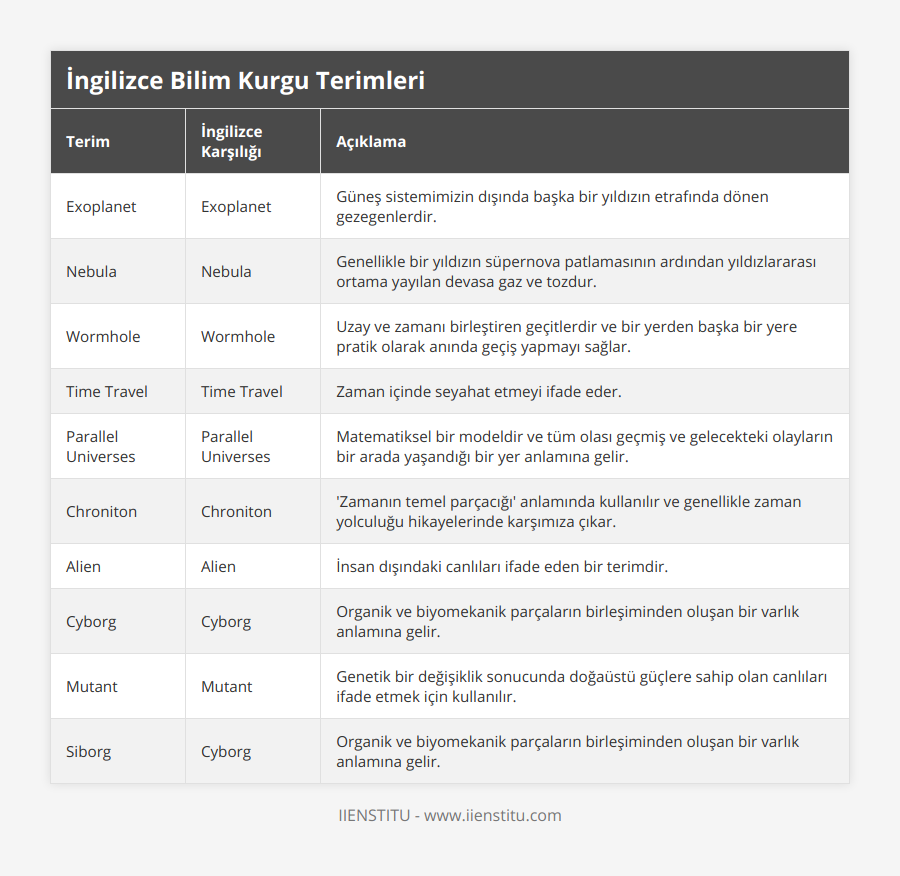Select 'Nebula' in the İngilizce Karşılığı column
This screenshot has height=876, width=900.
pyautogui.click(x=226, y=271)
